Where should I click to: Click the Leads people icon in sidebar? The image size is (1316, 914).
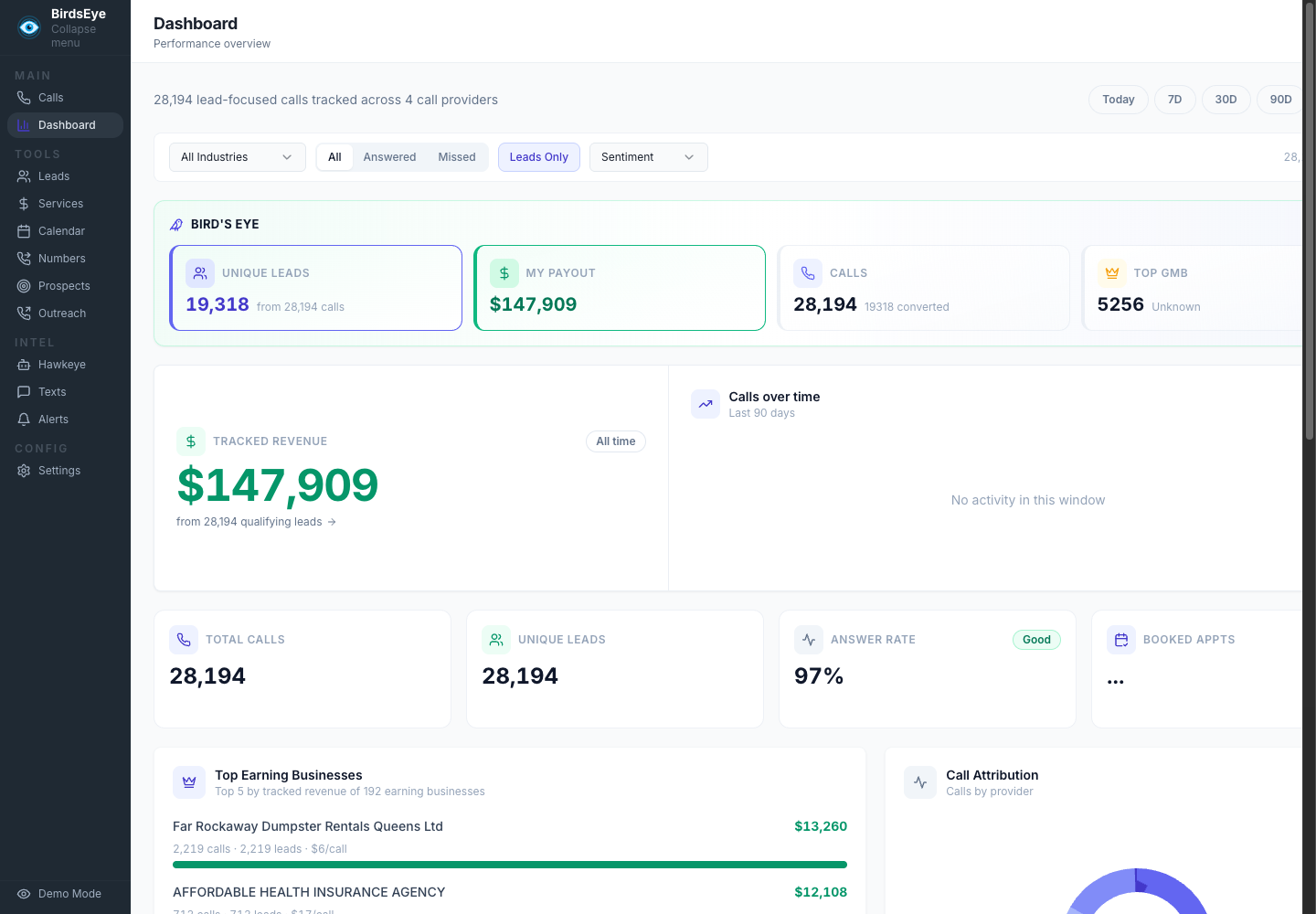(x=24, y=176)
